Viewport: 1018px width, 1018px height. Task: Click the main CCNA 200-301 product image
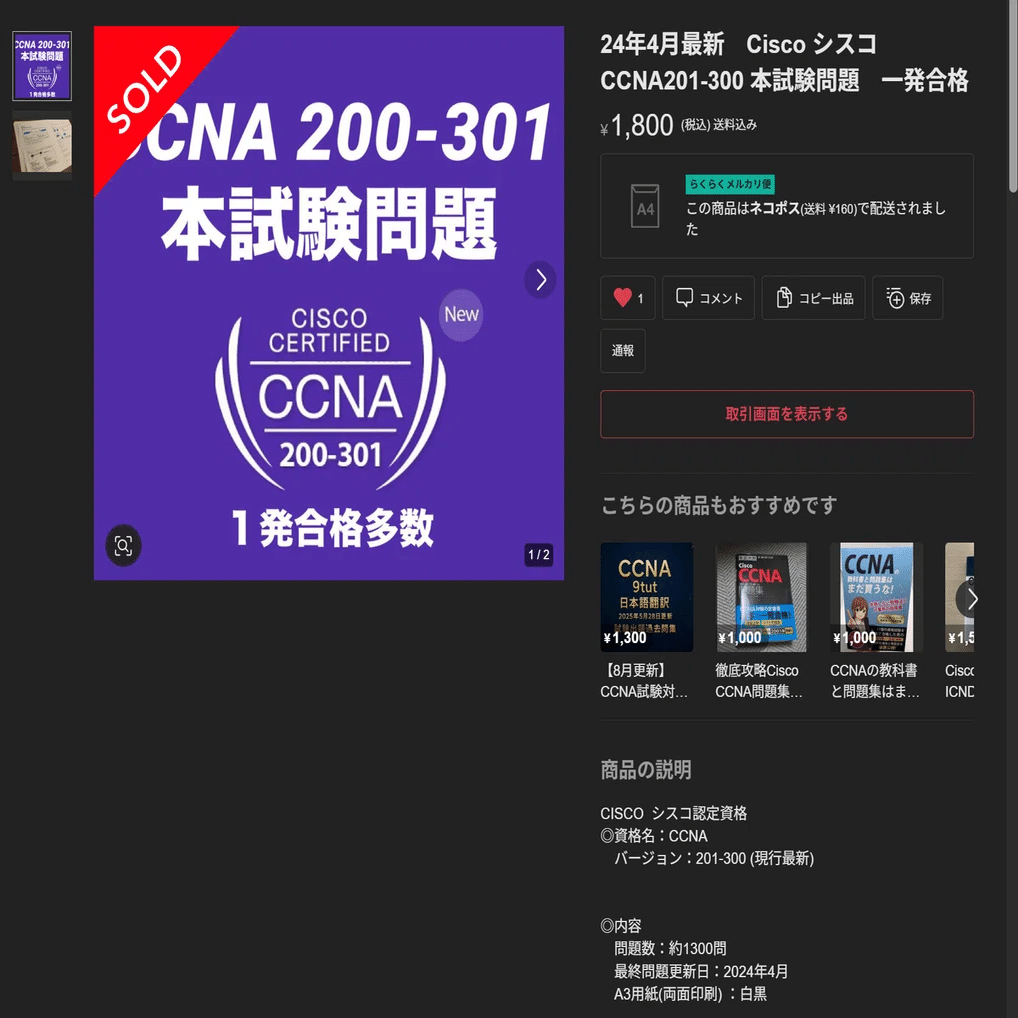click(329, 303)
